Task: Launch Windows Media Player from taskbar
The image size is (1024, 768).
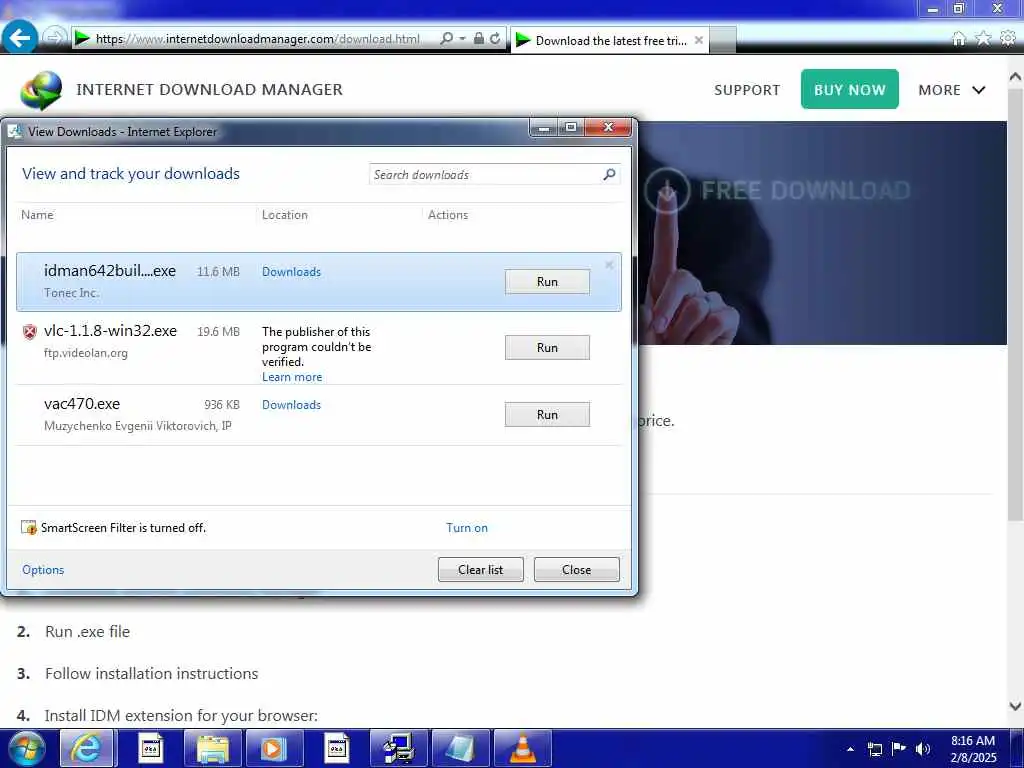Action: [x=274, y=748]
